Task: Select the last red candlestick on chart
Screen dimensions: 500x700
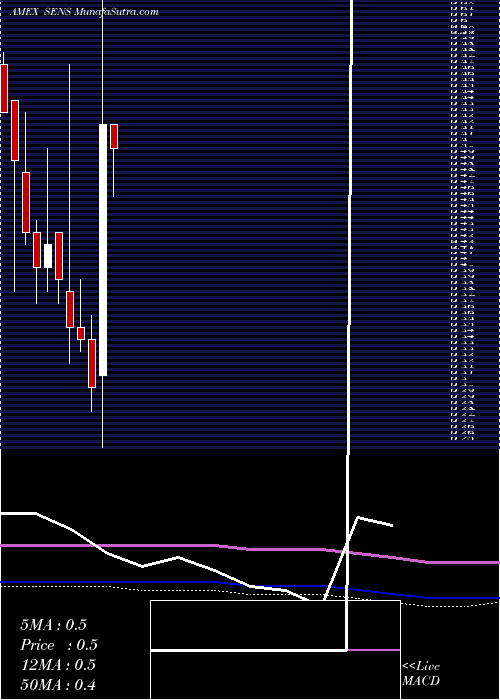Action: [114, 136]
